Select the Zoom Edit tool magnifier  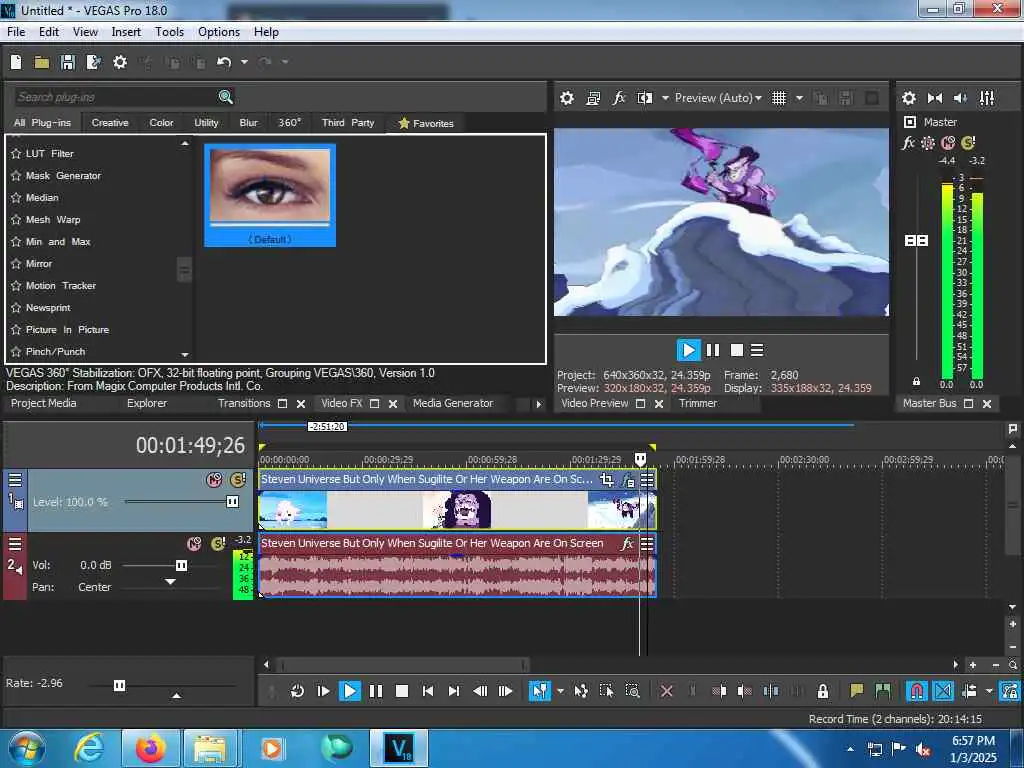pyautogui.click(x=632, y=691)
